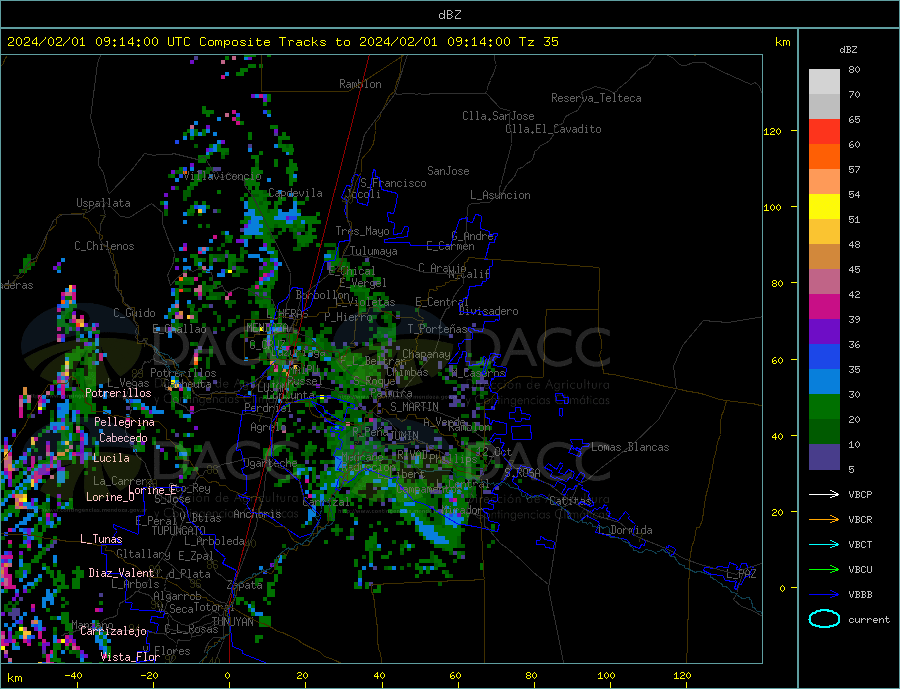
Task: Click the 'L_Dormida' map label
Action: pyautogui.click(x=625, y=530)
